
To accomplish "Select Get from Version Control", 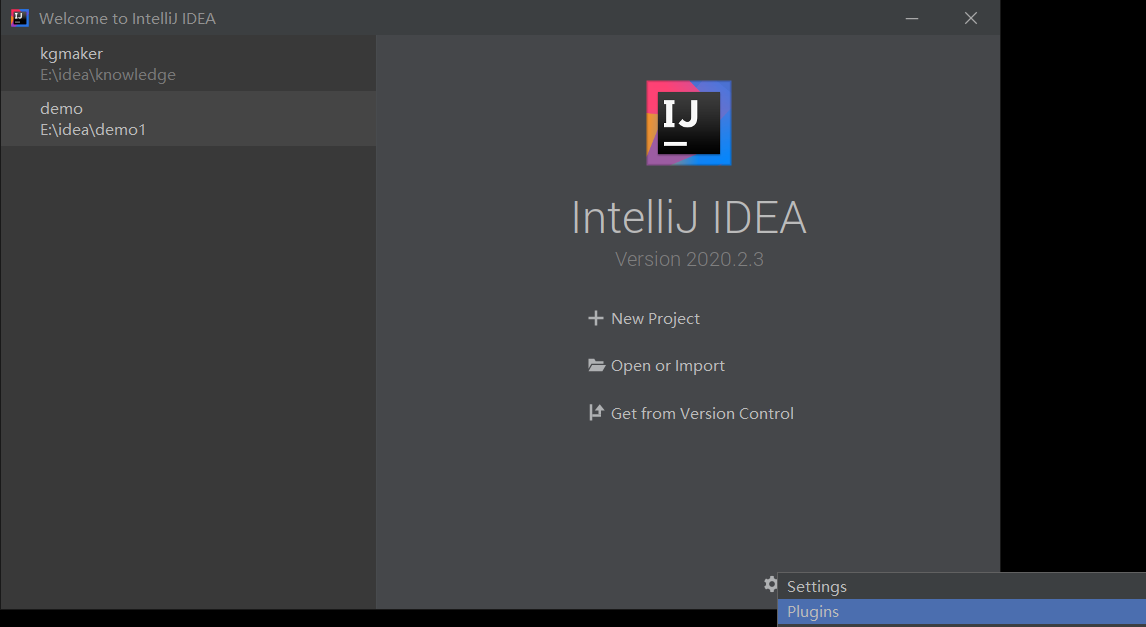I will pyautogui.click(x=702, y=414).
